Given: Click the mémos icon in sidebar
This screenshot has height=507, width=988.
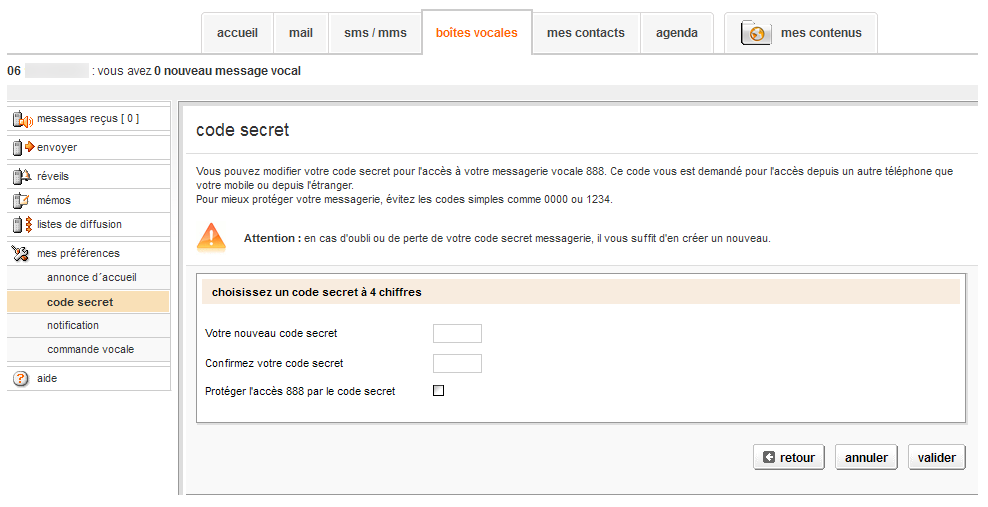Looking at the screenshot, I should coord(22,201).
